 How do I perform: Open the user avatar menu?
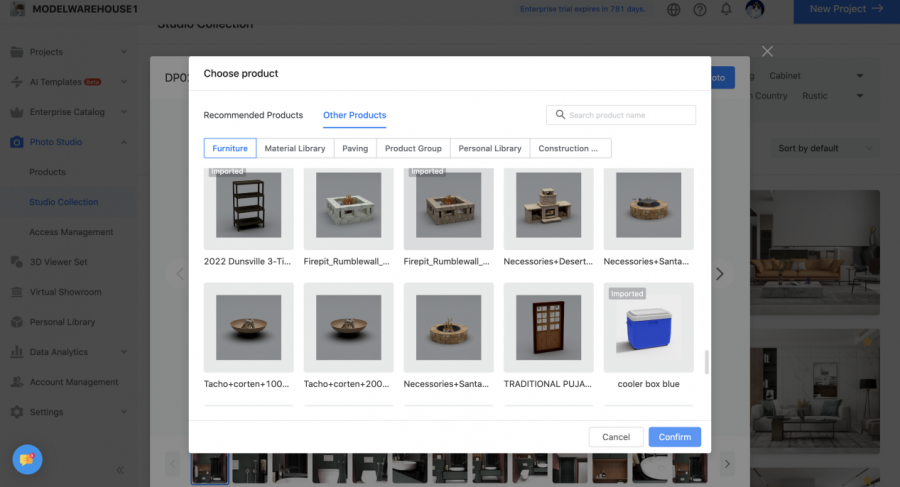(755, 9)
